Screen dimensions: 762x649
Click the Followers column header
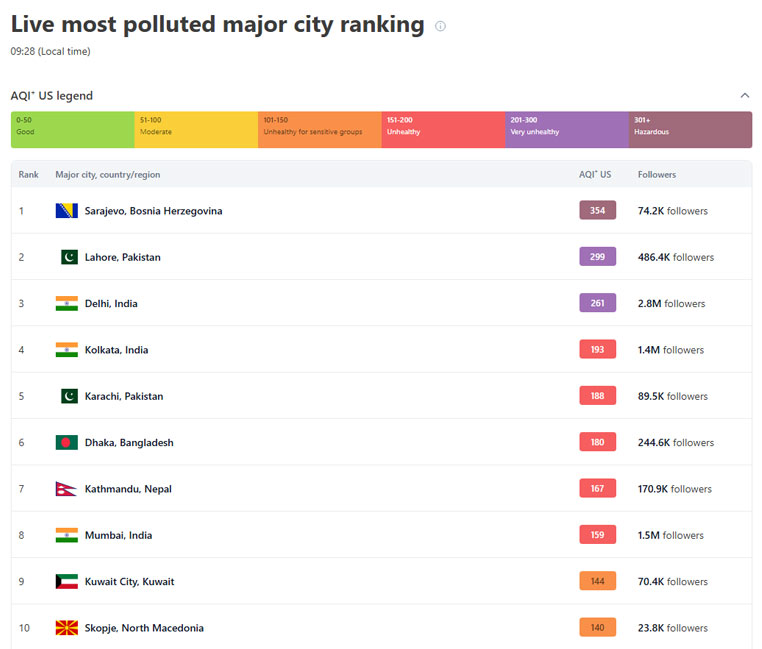(x=657, y=175)
